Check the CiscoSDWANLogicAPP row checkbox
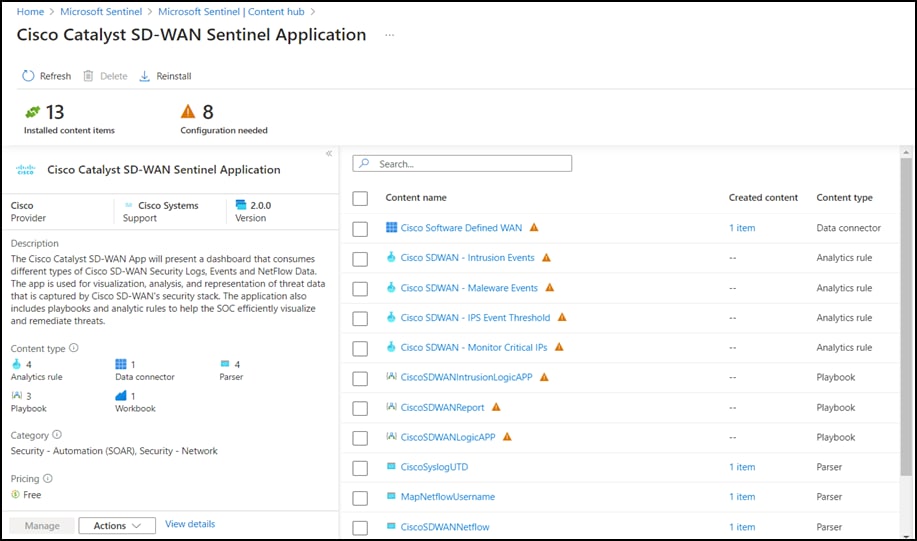This screenshot has height=541, width=917. [360, 438]
